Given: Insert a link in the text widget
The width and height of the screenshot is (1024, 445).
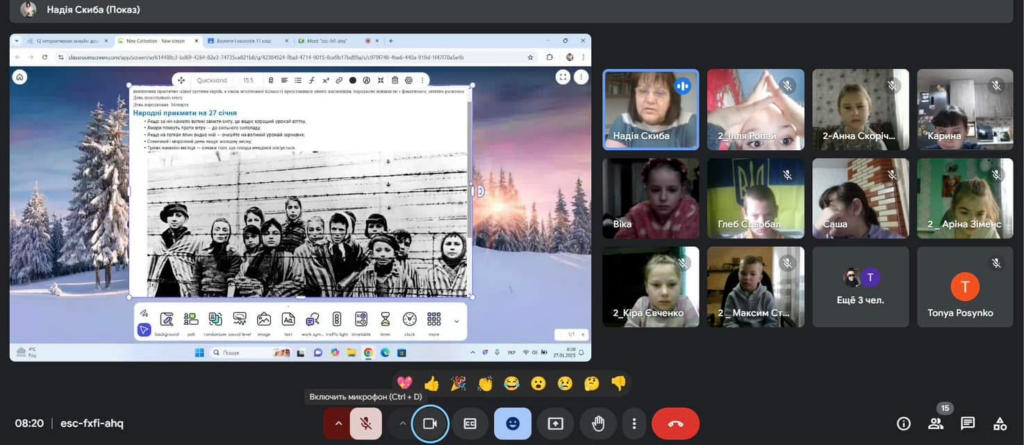Looking at the screenshot, I should [x=338, y=80].
